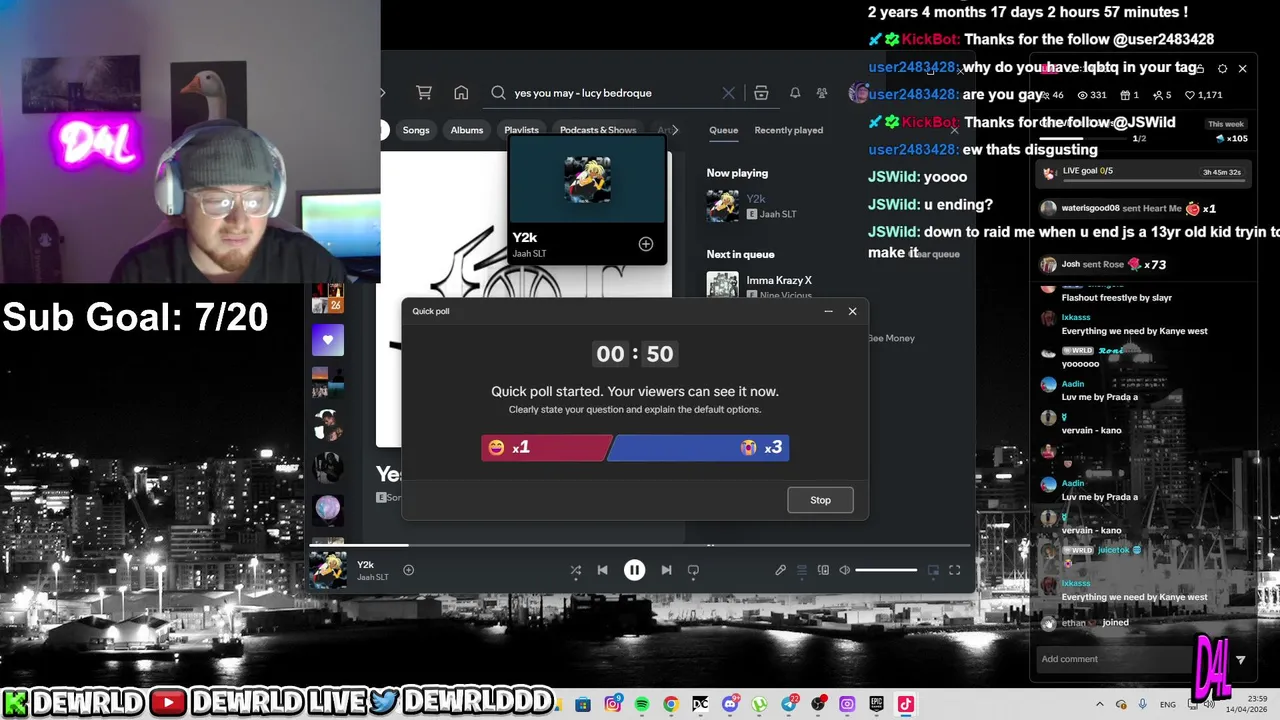
Task: Switch to the Recently played tab
Action: (789, 130)
